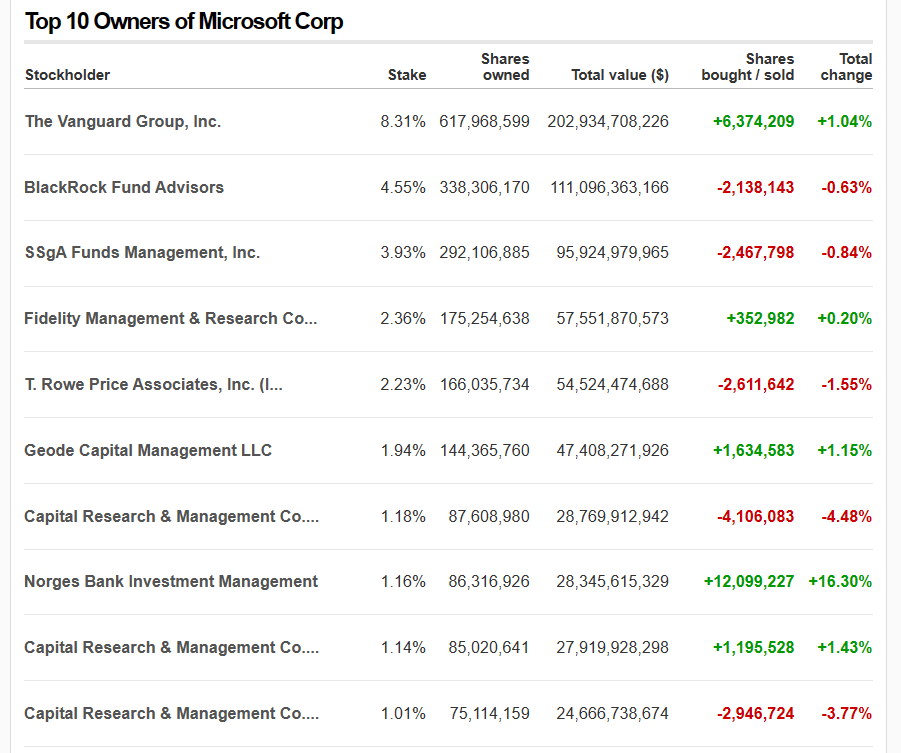901x753 pixels.
Task: Open Fidelity Management & Research Co... entry
Action: click(171, 318)
